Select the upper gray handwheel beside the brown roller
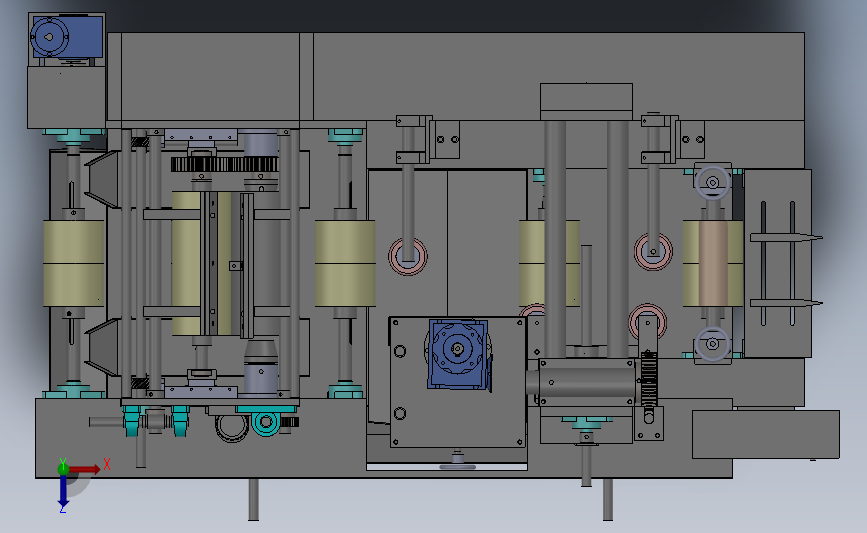This screenshot has height=533, width=867. tap(713, 182)
